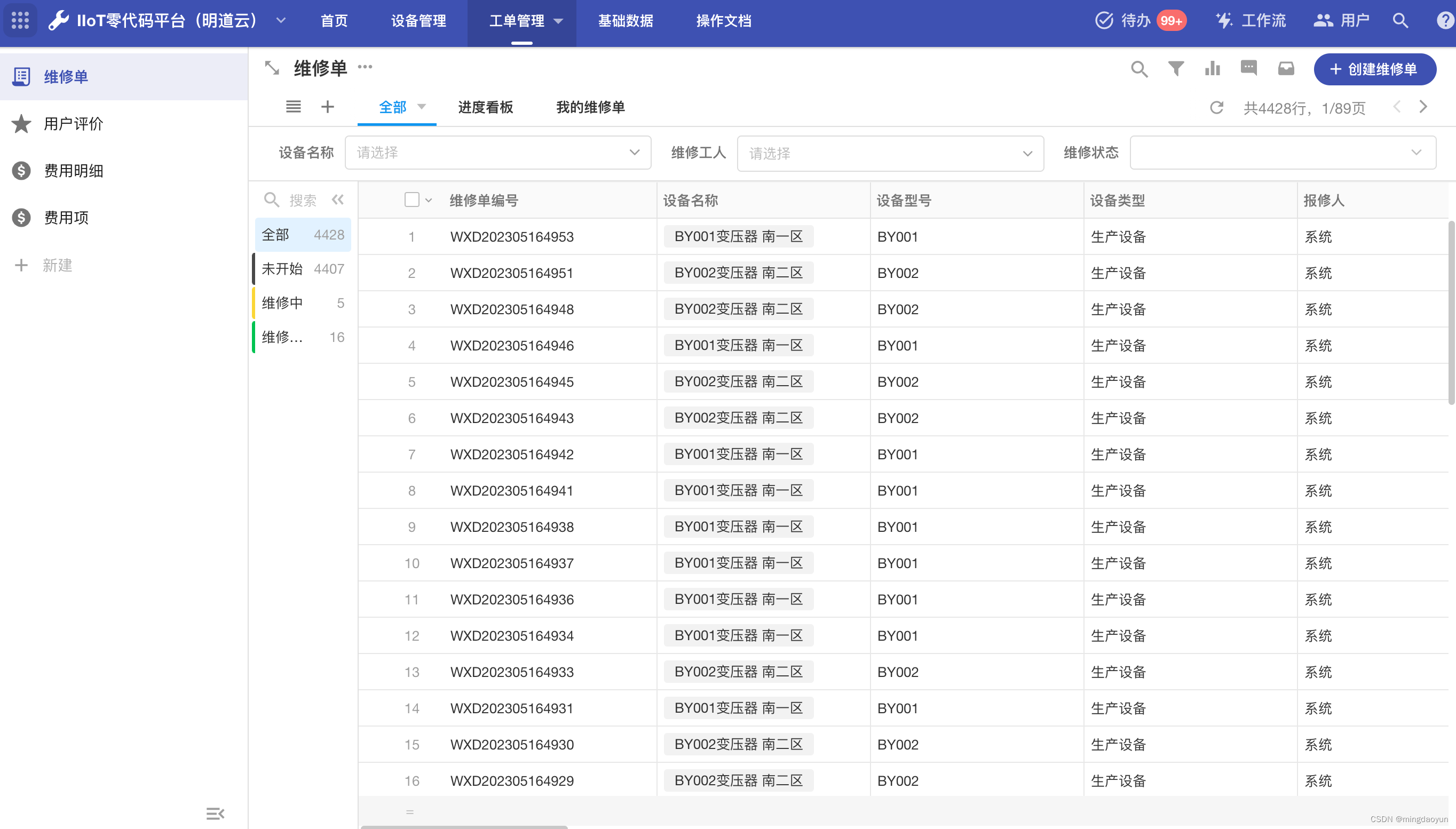Open 用户 user management

pyautogui.click(x=1341, y=21)
